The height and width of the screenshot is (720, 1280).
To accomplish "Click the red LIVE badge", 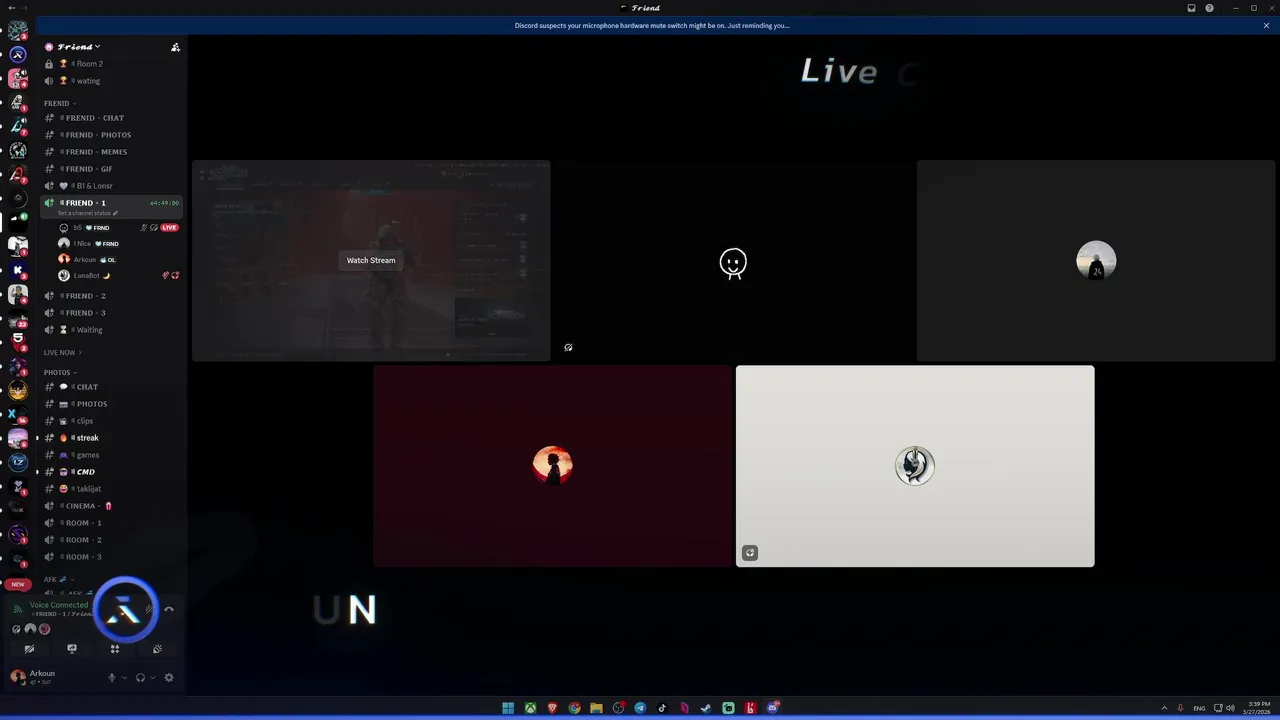I will 170,228.
